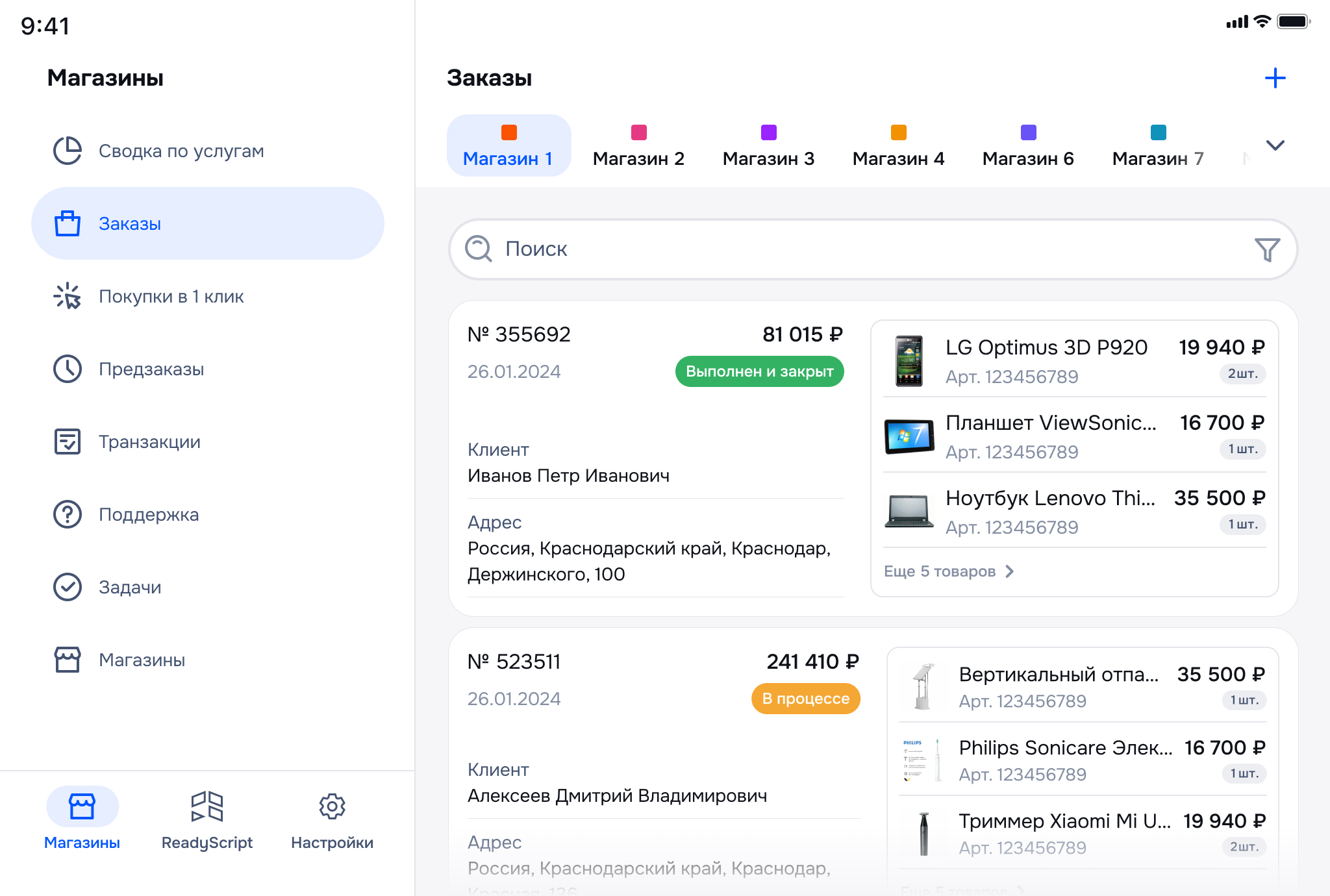Expand Еще 5 товаров in order 355692
The width and height of the screenshot is (1330, 896).
coord(949,571)
